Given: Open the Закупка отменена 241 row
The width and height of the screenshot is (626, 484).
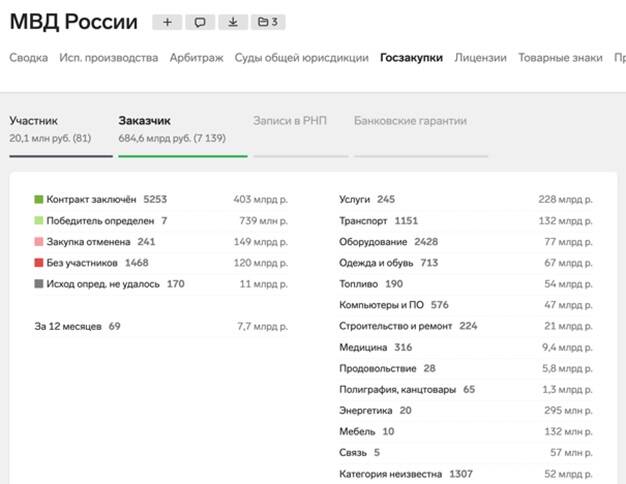Looking at the screenshot, I should point(161,242).
